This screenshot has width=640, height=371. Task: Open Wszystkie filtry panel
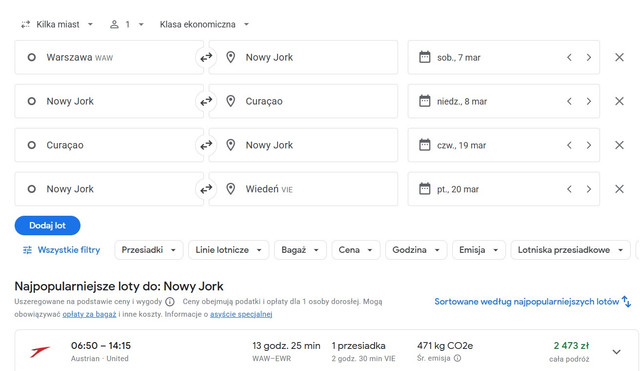point(61,250)
